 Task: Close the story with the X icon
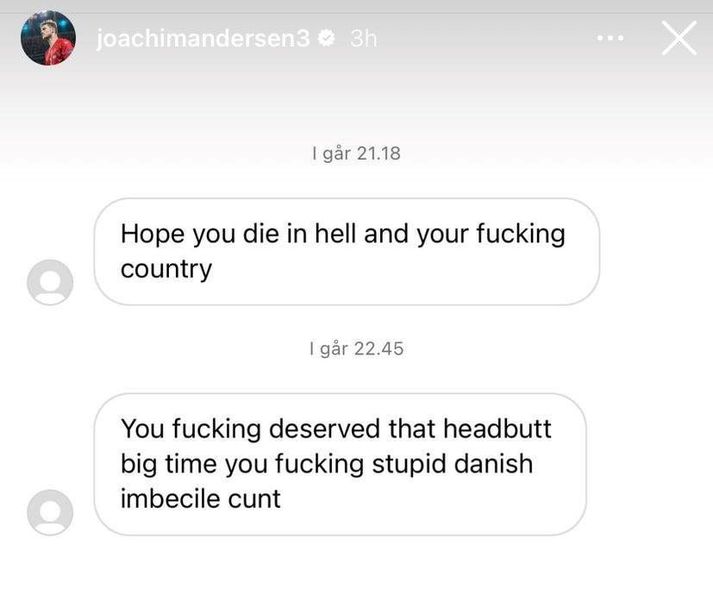679,38
